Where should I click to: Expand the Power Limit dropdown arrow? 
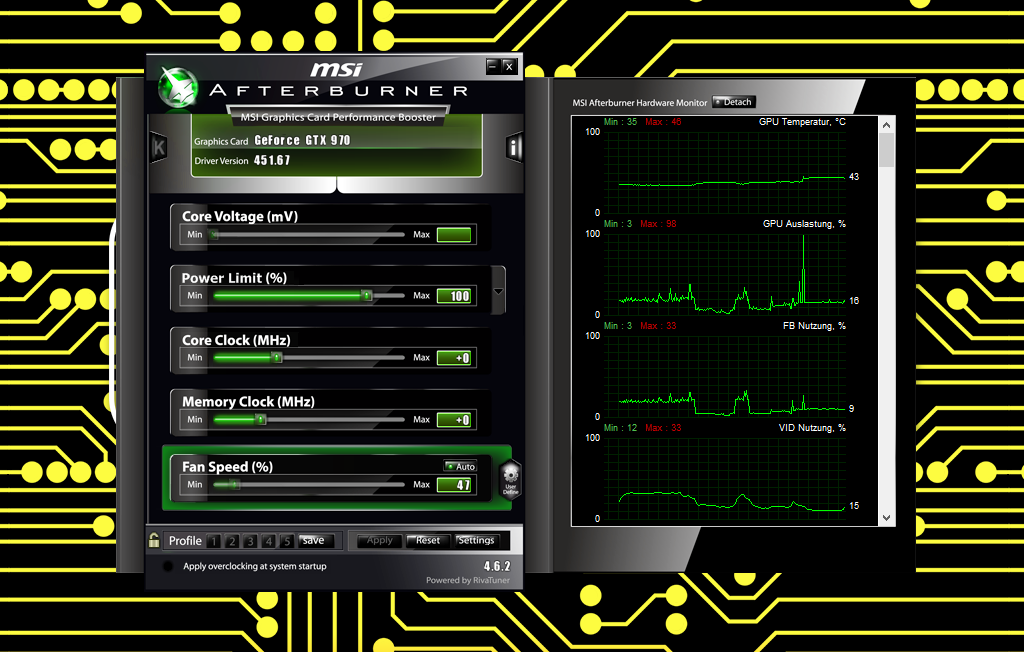click(x=498, y=291)
